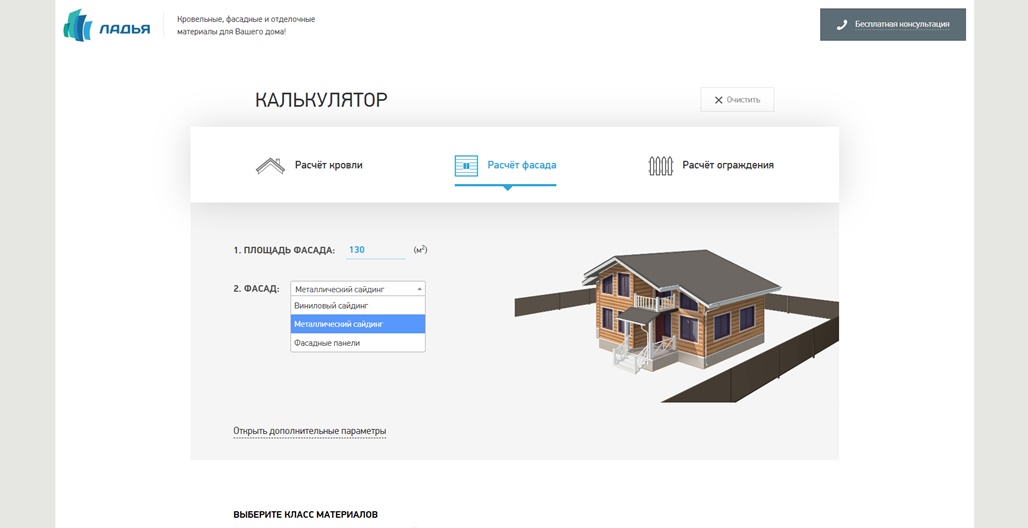Screen dimensions: 1028x528
Task: Collapse the Фасад dropdown via Металлический сайдинг box
Action: coord(358,289)
